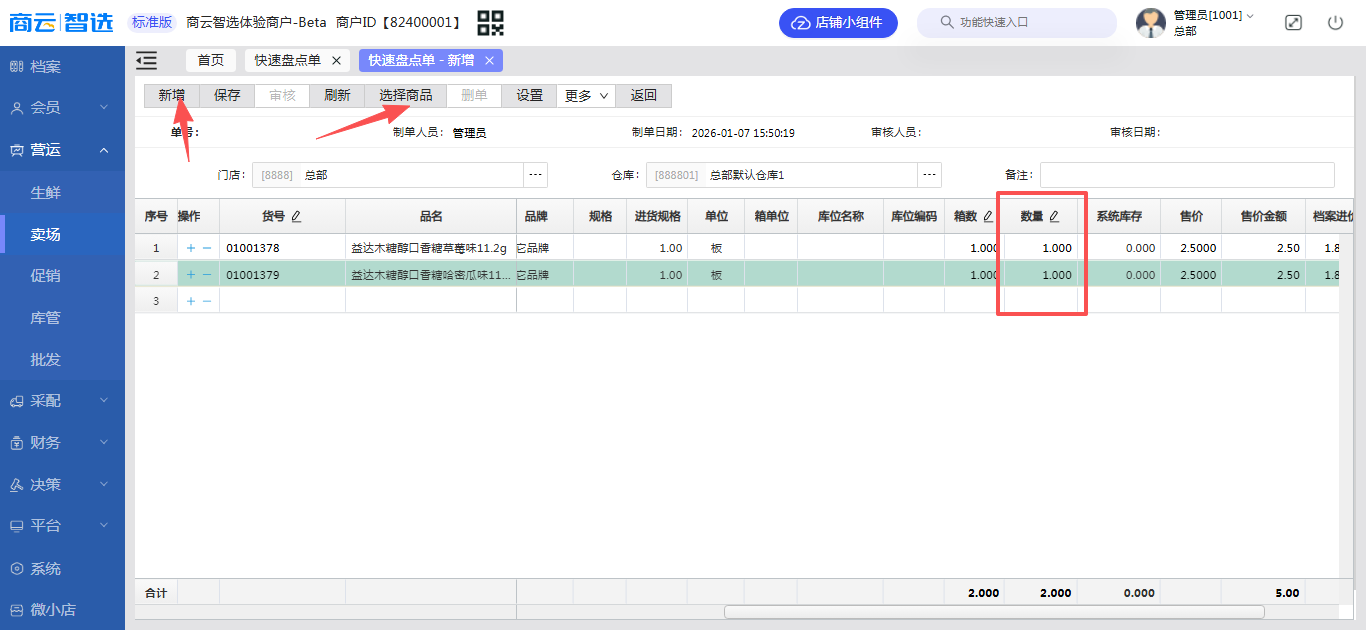Open the QR code icon
The image size is (1366, 630).
(490, 22)
